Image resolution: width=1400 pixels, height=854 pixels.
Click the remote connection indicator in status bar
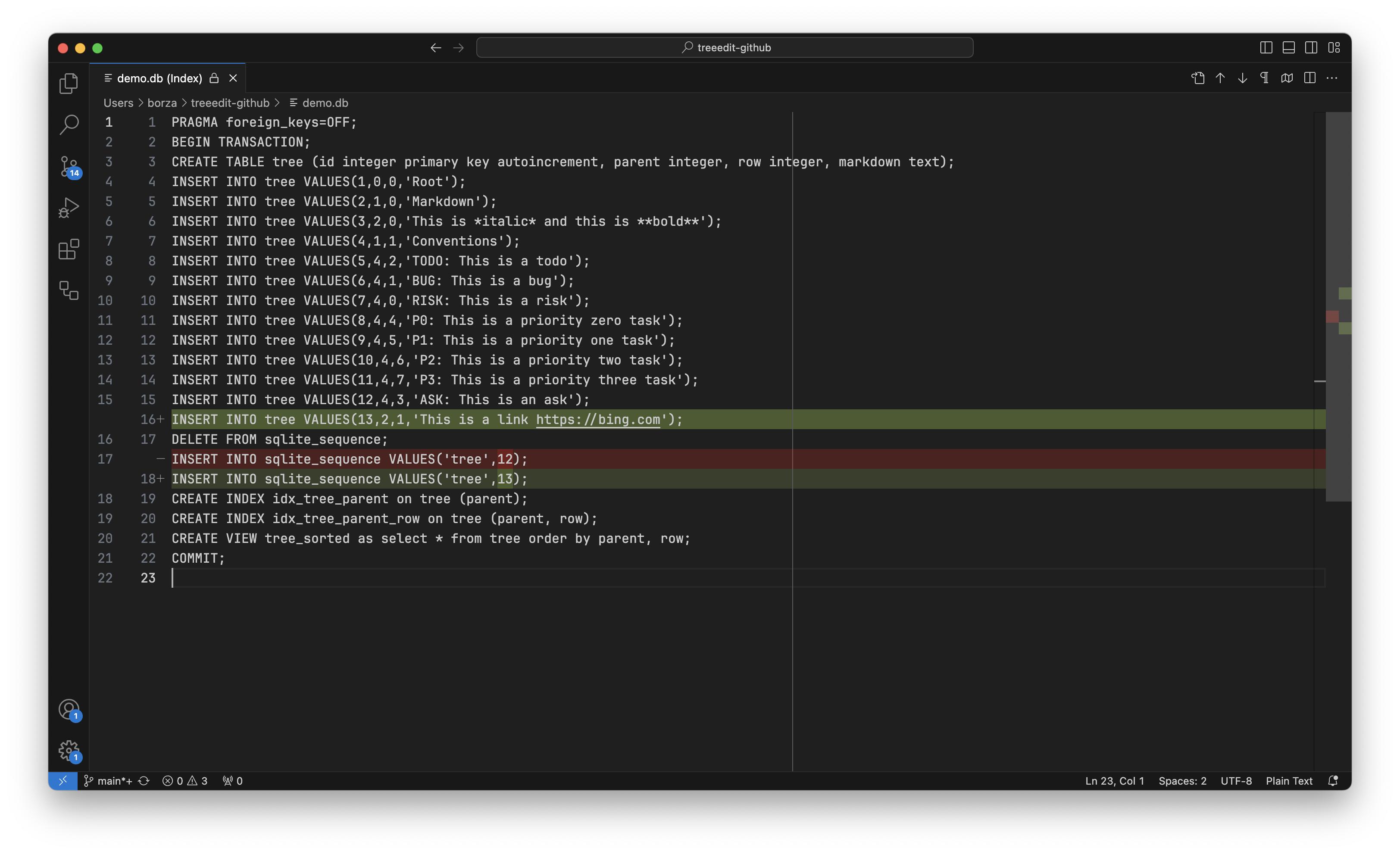pos(63,781)
